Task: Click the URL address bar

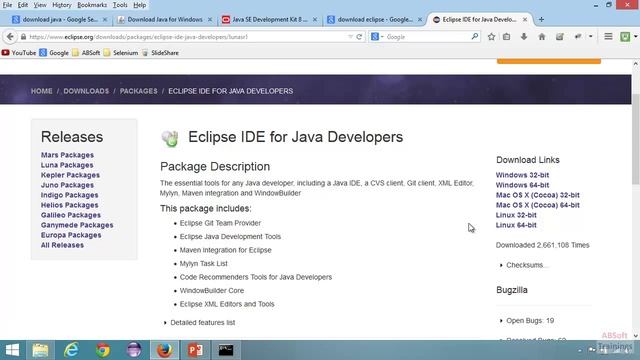Action: click(x=187, y=37)
